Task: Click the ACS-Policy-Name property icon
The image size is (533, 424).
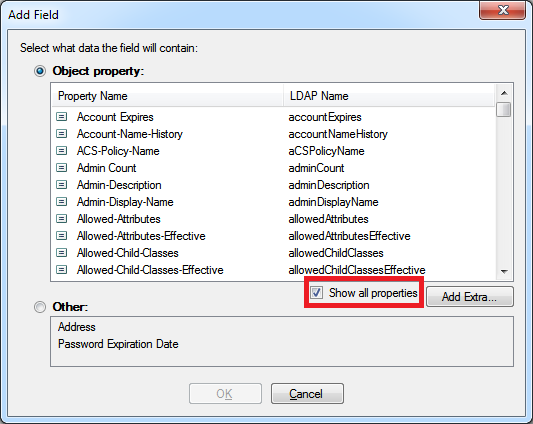Action: (x=61, y=151)
